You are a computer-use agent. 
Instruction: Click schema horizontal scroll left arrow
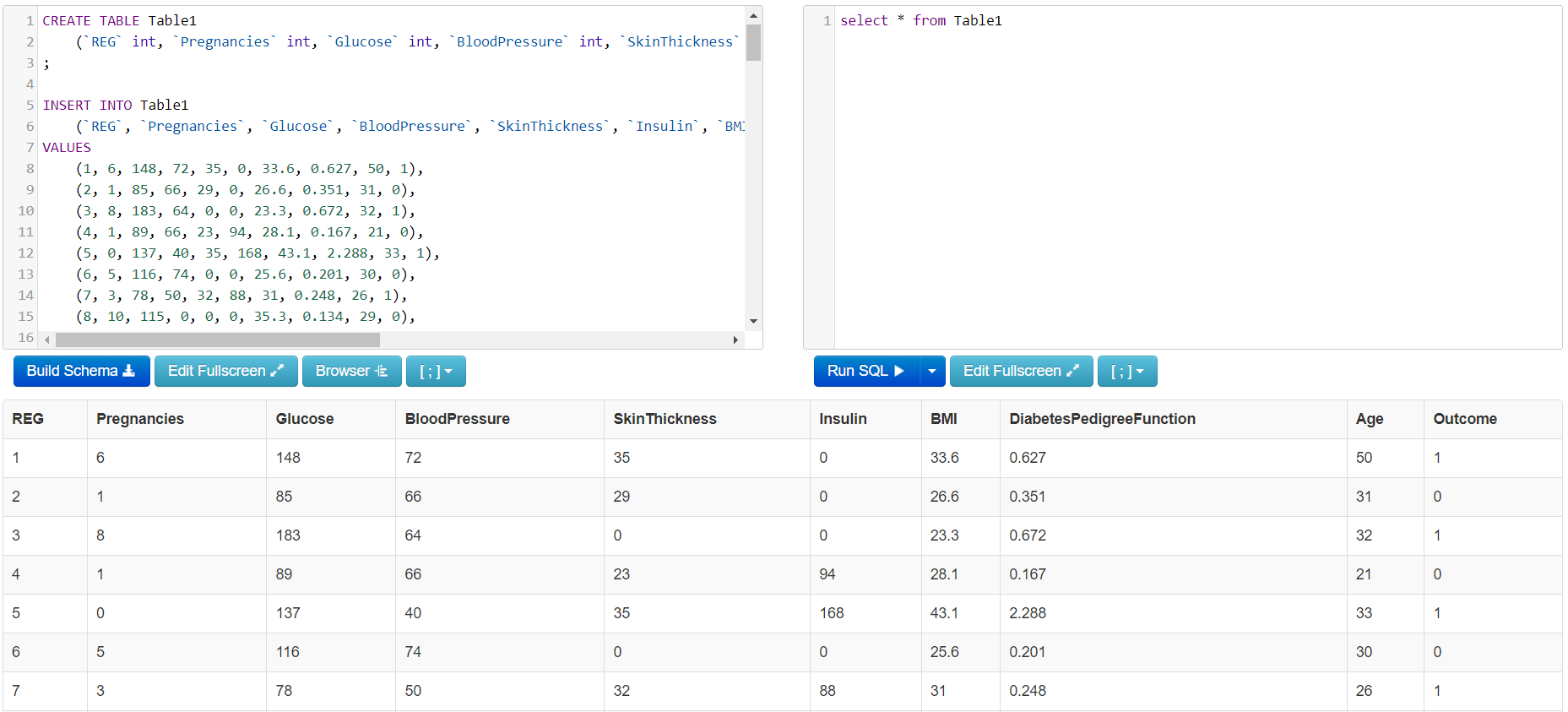click(x=47, y=340)
